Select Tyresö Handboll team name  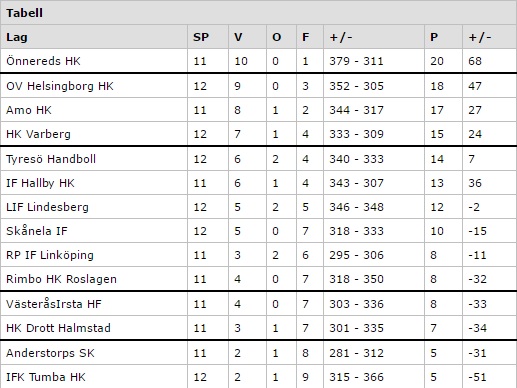51,159
